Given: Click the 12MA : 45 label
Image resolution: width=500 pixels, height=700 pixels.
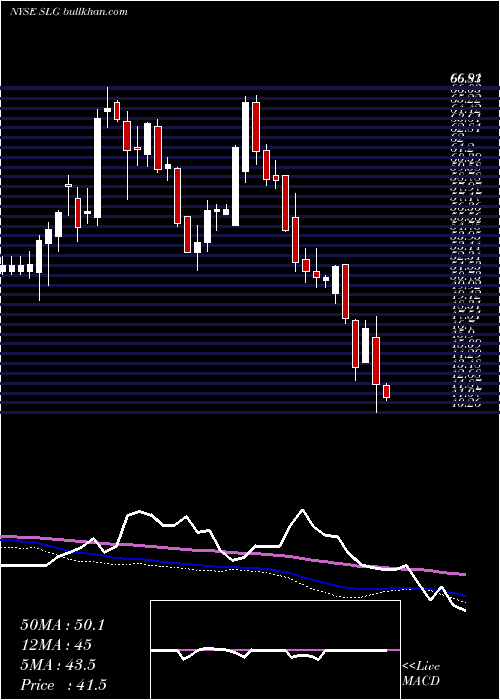Looking at the screenshot, I should 56,645.
